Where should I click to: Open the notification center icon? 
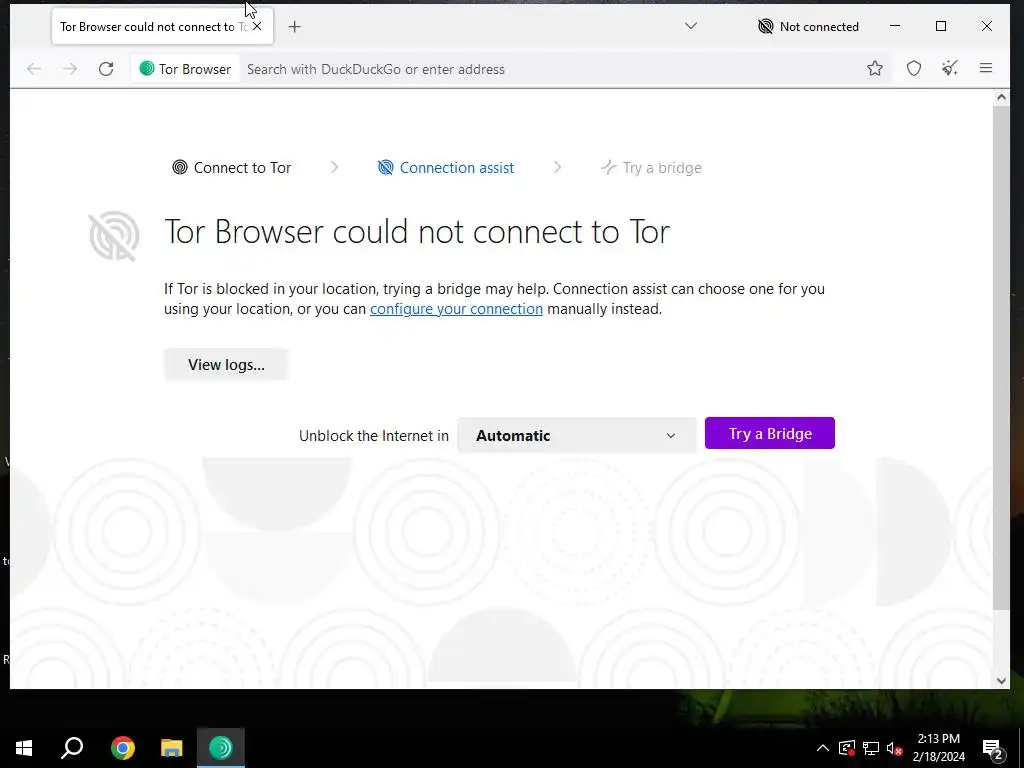(x=993, y=748)
